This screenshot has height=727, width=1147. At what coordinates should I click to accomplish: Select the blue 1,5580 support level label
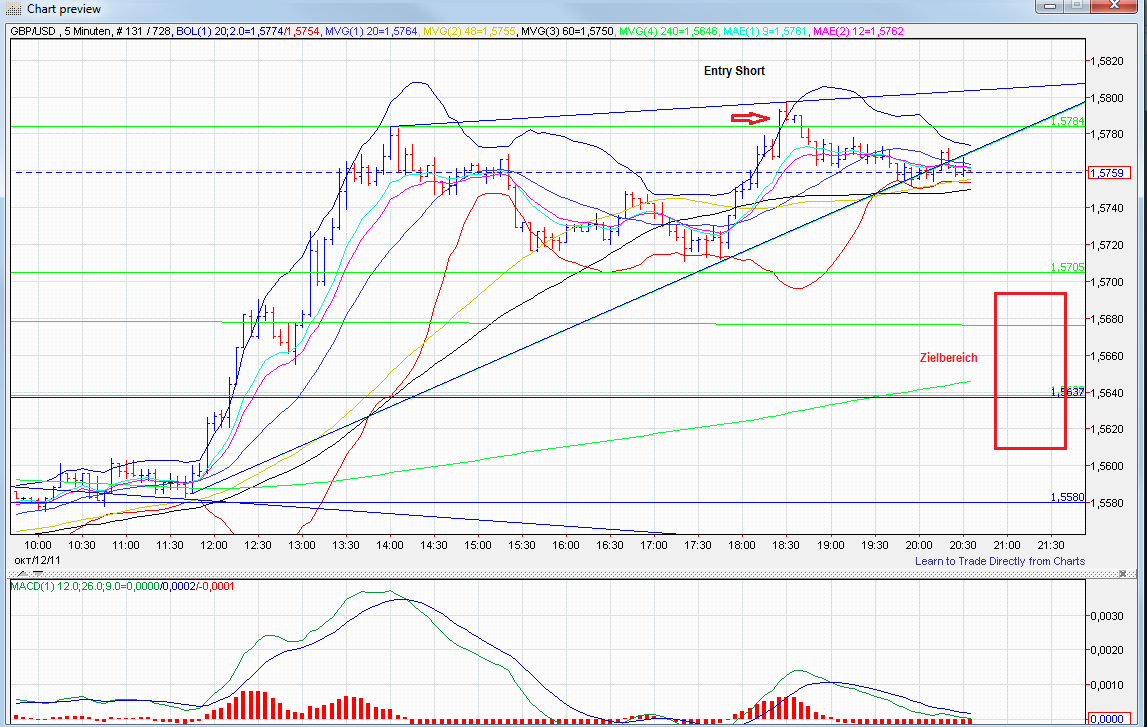tap(1060, 497)
